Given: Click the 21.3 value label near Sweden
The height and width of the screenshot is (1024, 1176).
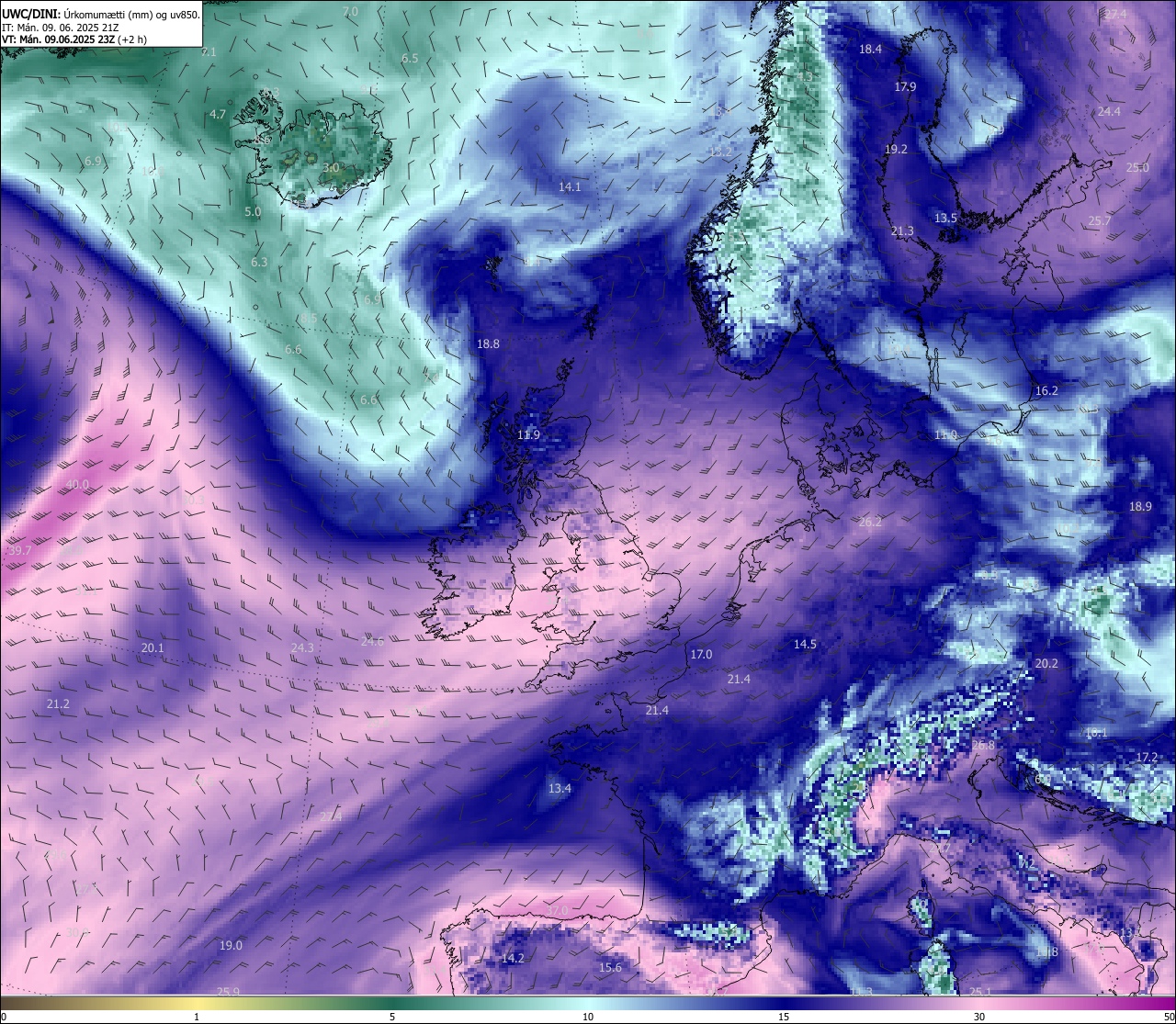Looking at the screenshot, I should (x=902, y=231).
